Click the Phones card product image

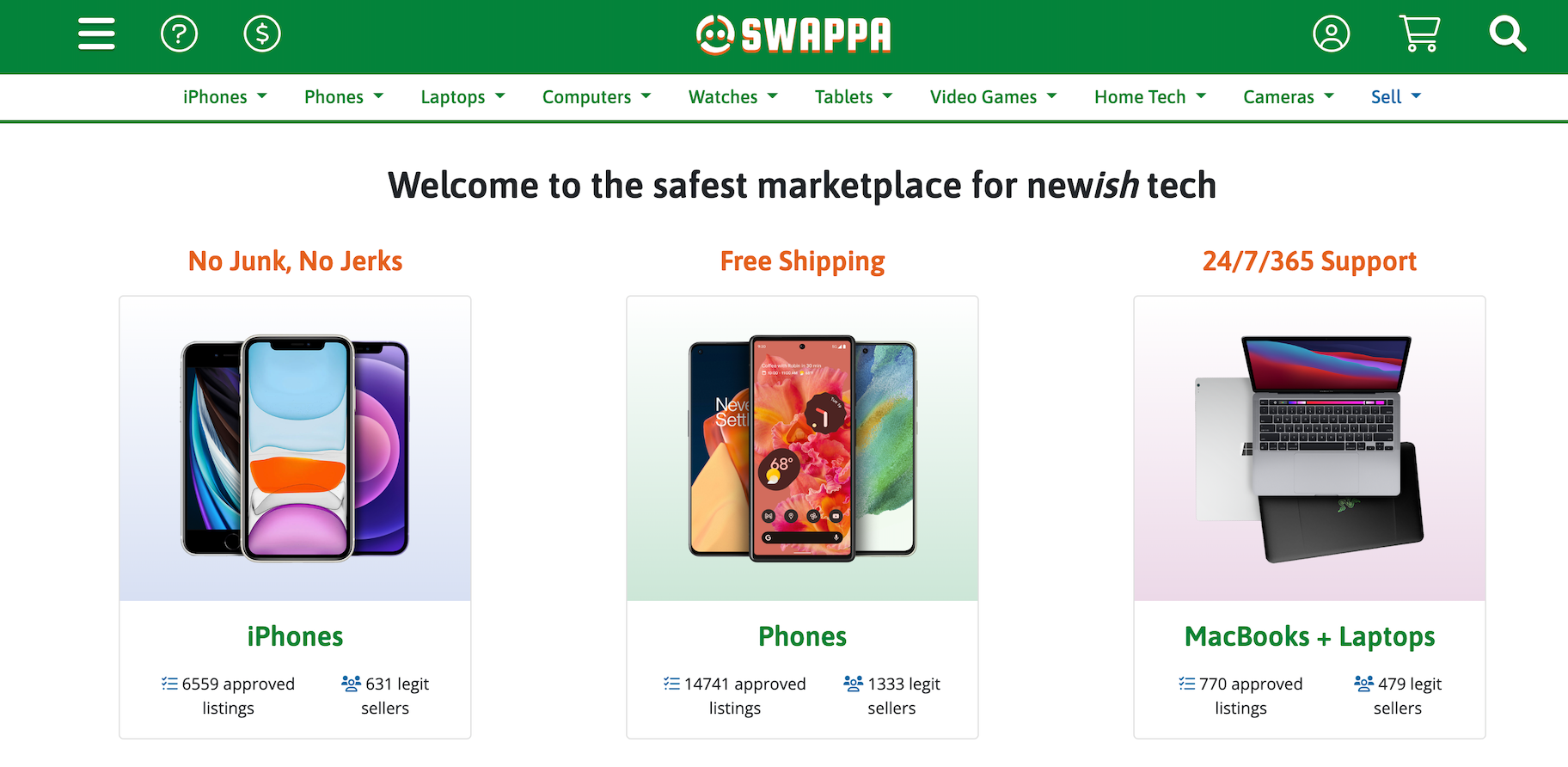(x=802, y=447)
